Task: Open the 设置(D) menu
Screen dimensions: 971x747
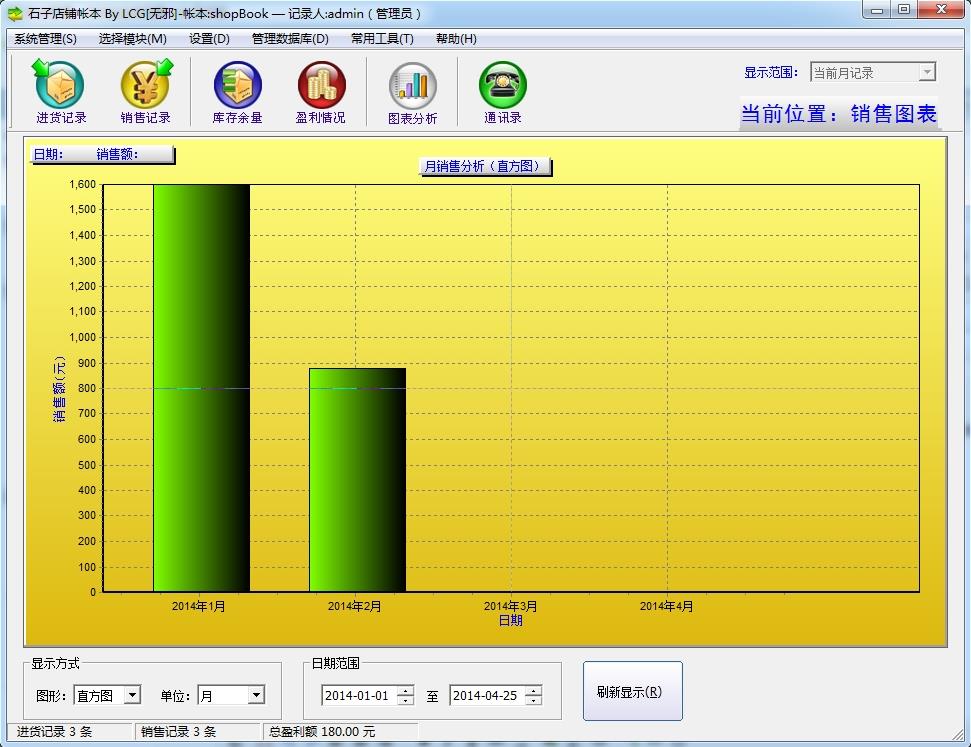Action: click(209, 39)
